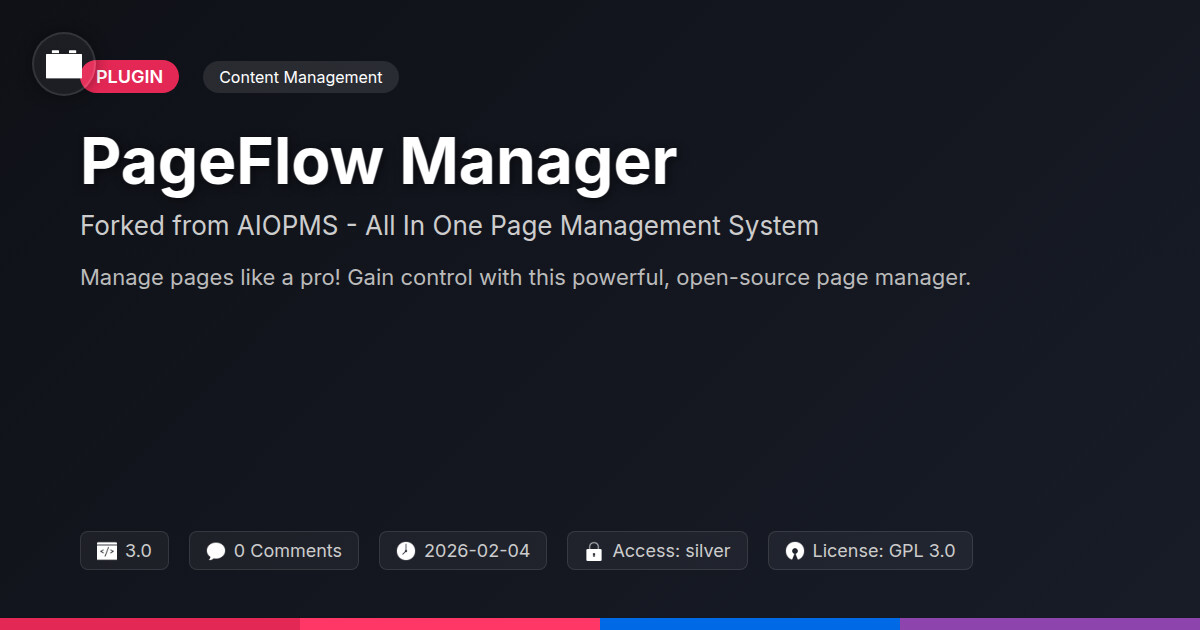The image size is (1200, 630).
Task: Click the 2026-02-04 date text
Action: point(476,551)
